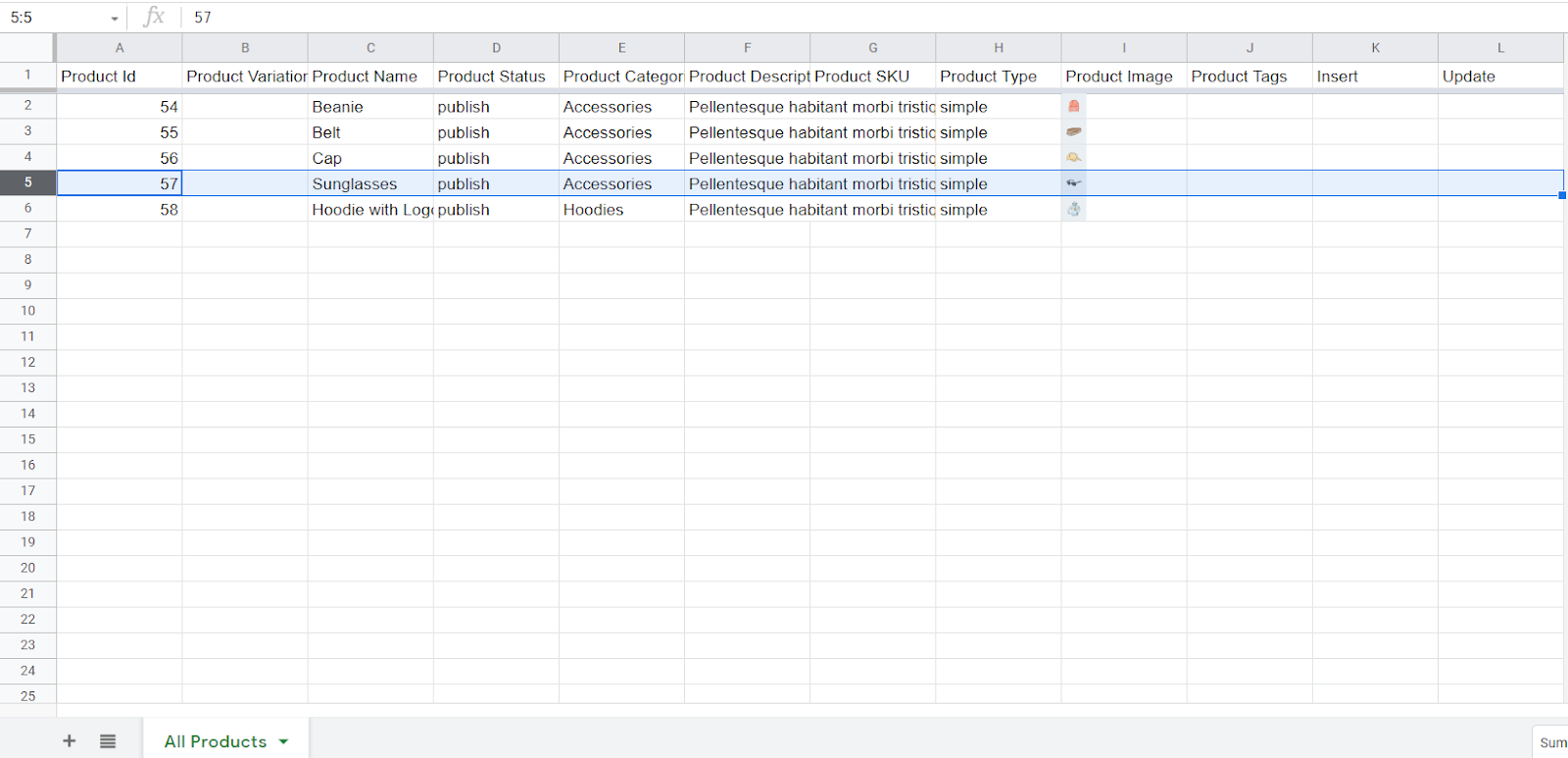This screenshot has height=758, width=1568.
Task: Open the All Products tab dropdown arrow
Action: (283, 741)
